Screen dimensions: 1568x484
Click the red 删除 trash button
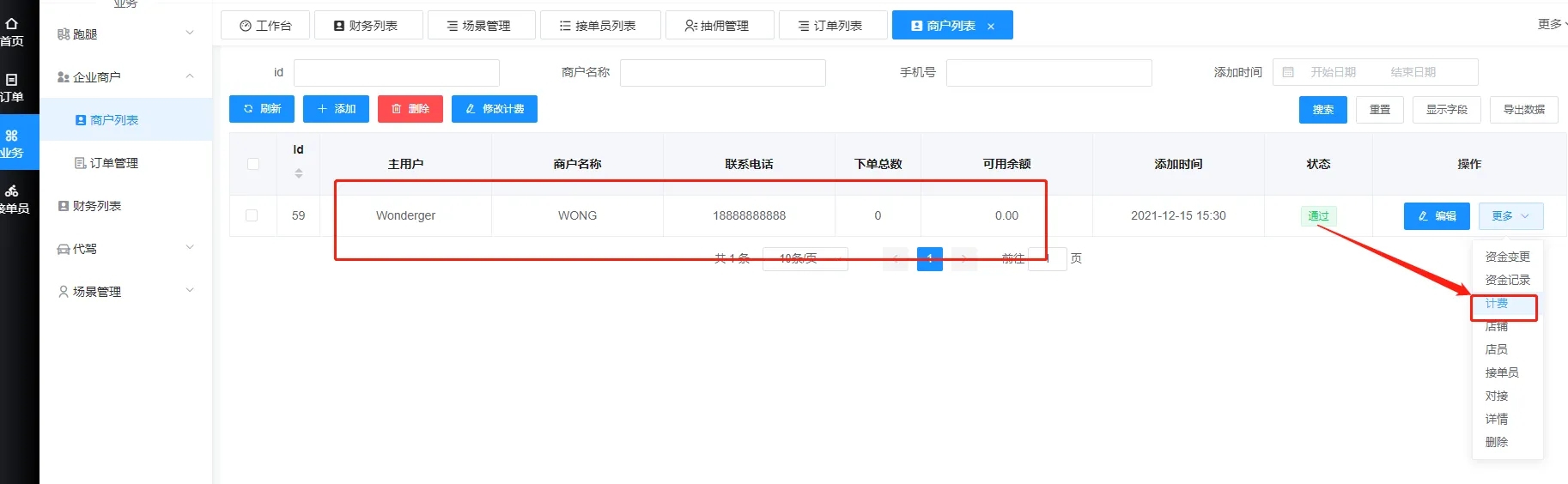pos(410,109)
